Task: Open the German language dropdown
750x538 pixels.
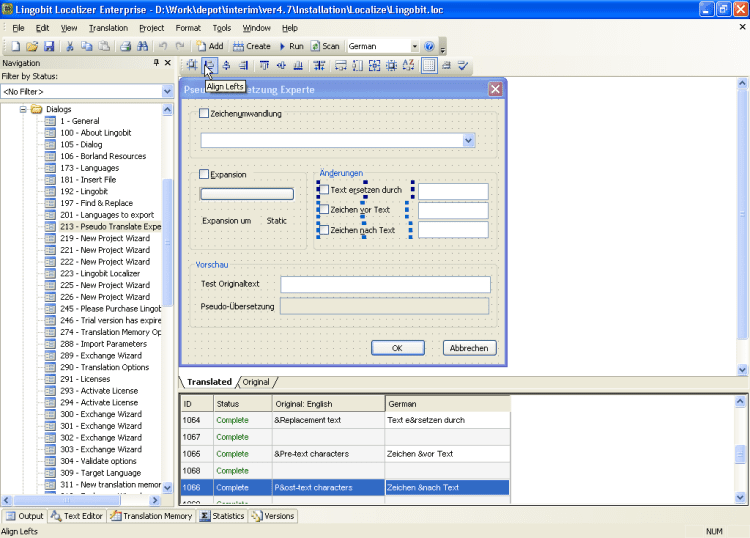Action: [414, 46]
